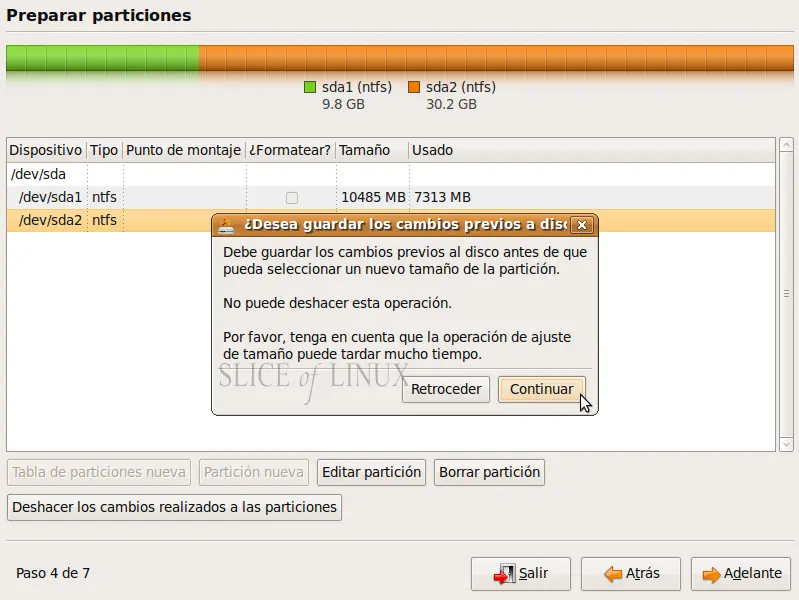Toggle the format checkbox for /dev/sda1
799x600 pixels.
pyautogui.click(x=291, y=197)
